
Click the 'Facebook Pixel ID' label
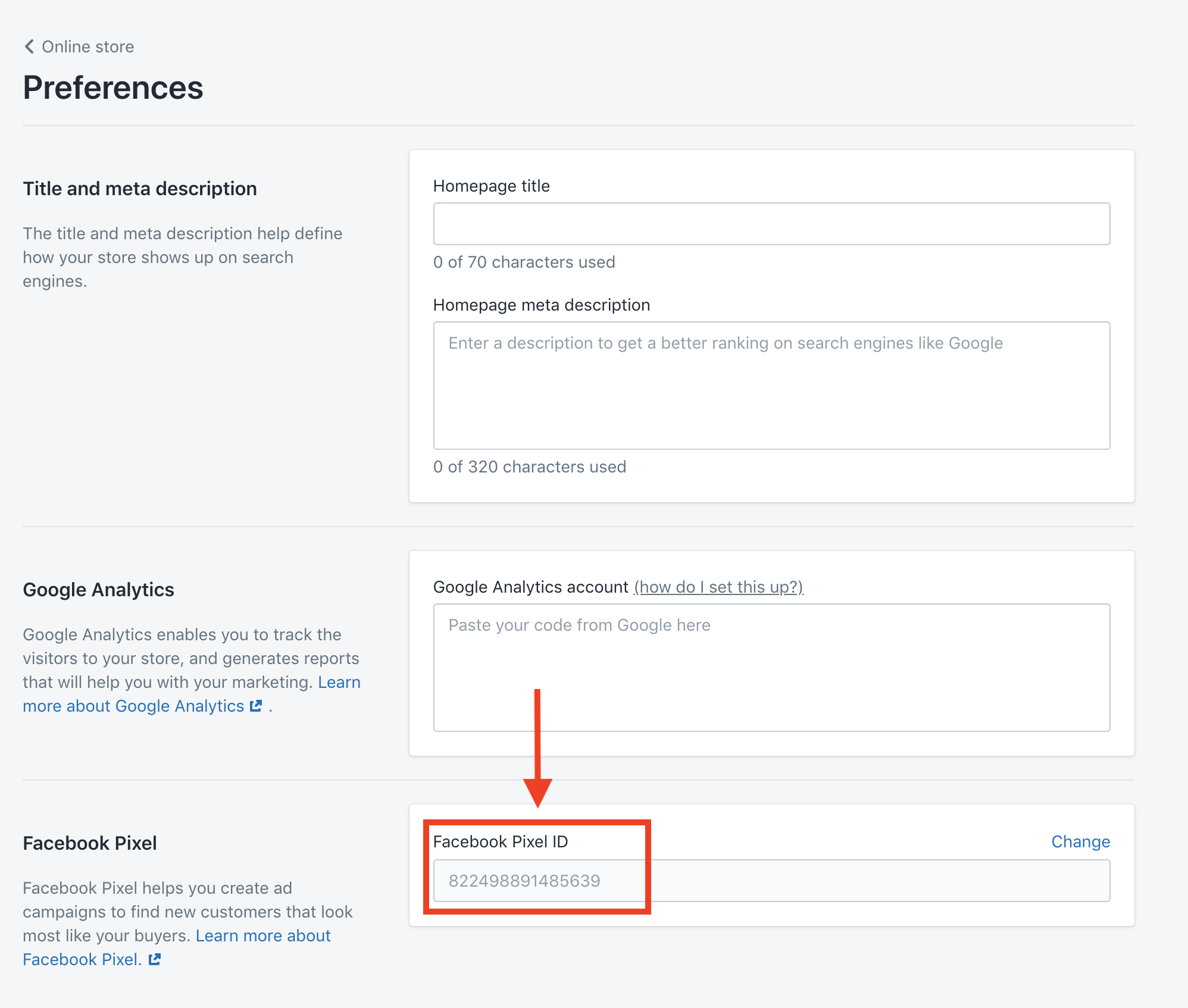click(x=501, y=841)
